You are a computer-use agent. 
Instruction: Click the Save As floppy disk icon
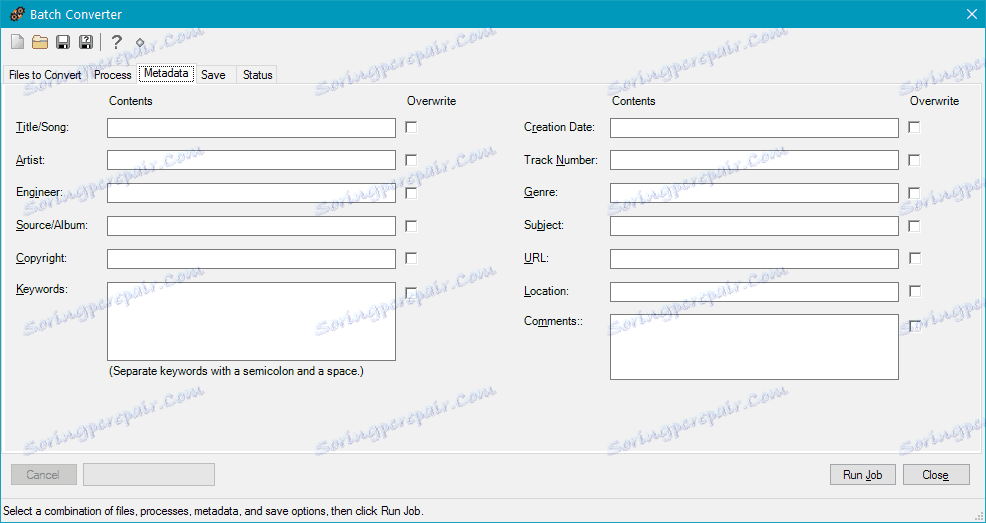pyautogui.click(x=86, y=42)
